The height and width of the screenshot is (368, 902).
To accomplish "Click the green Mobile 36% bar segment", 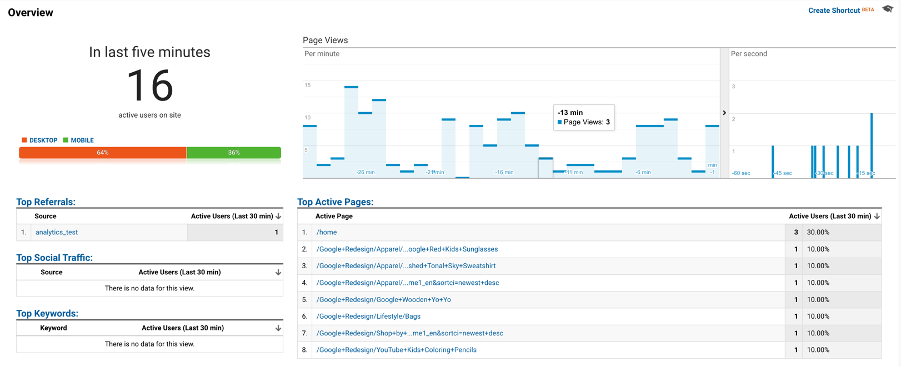I will [234, 152].
